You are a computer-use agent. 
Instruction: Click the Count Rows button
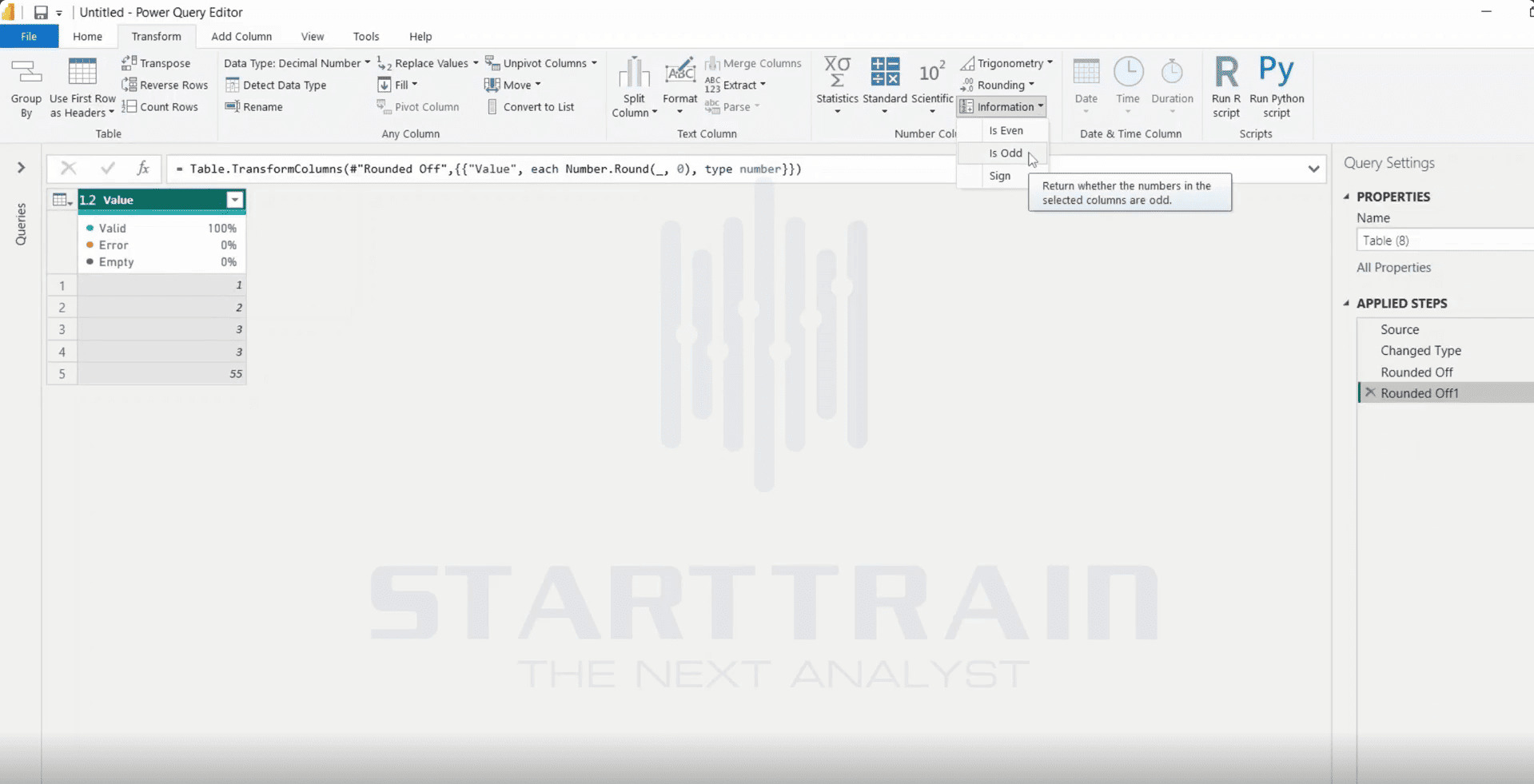click(160, 106)
